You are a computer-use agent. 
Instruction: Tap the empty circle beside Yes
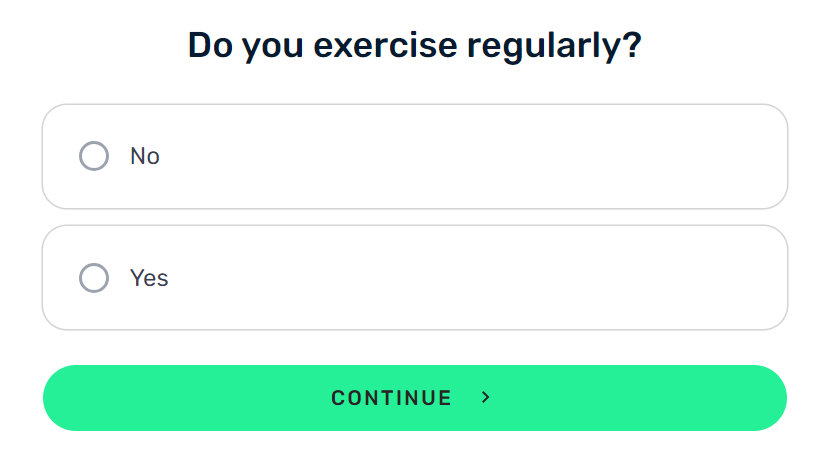[94, 278]
